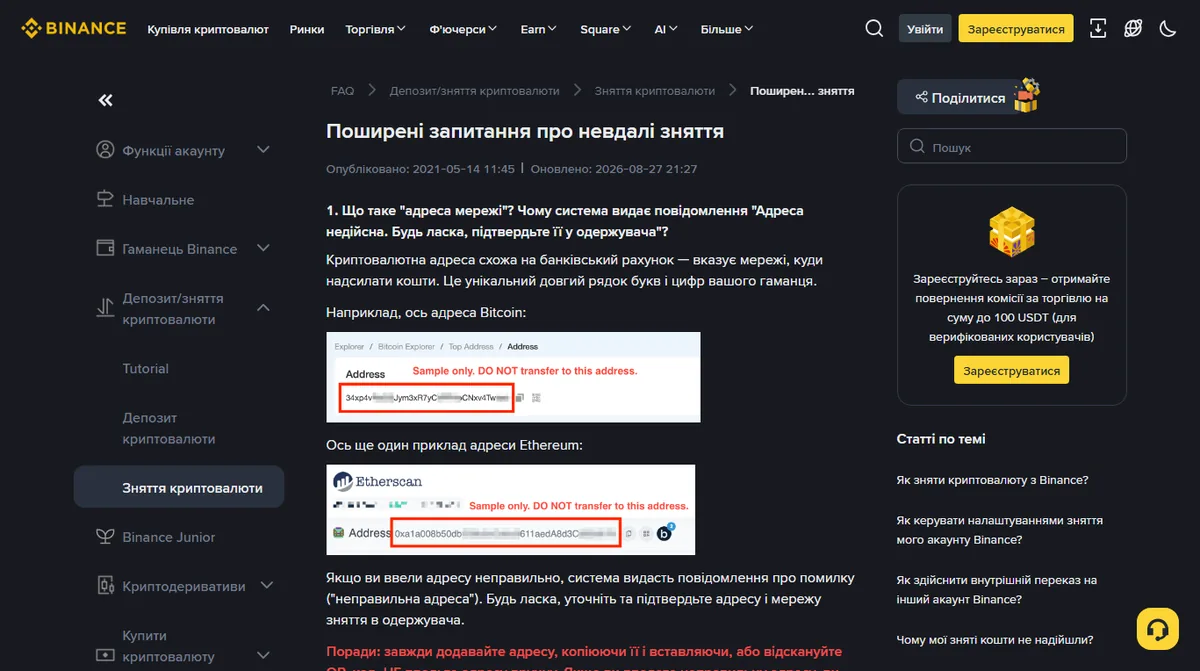The image size is (1200, 671).
Task: Open Earn dropdown menu
Action: (539, 29)
